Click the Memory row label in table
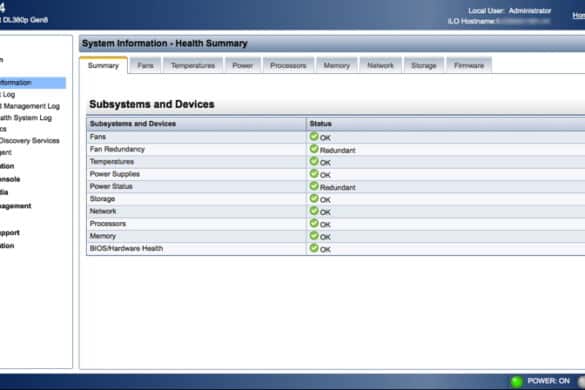This screenshot has width=585, height=390. (103, 236)
